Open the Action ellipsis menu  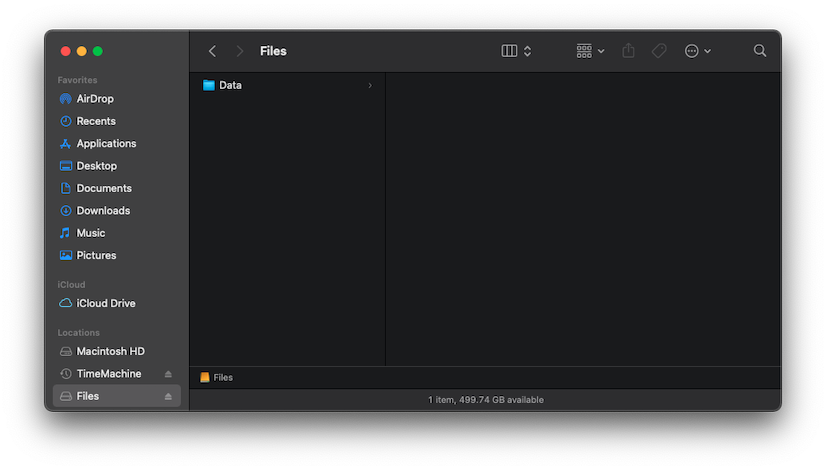click(x=697, y=51)
